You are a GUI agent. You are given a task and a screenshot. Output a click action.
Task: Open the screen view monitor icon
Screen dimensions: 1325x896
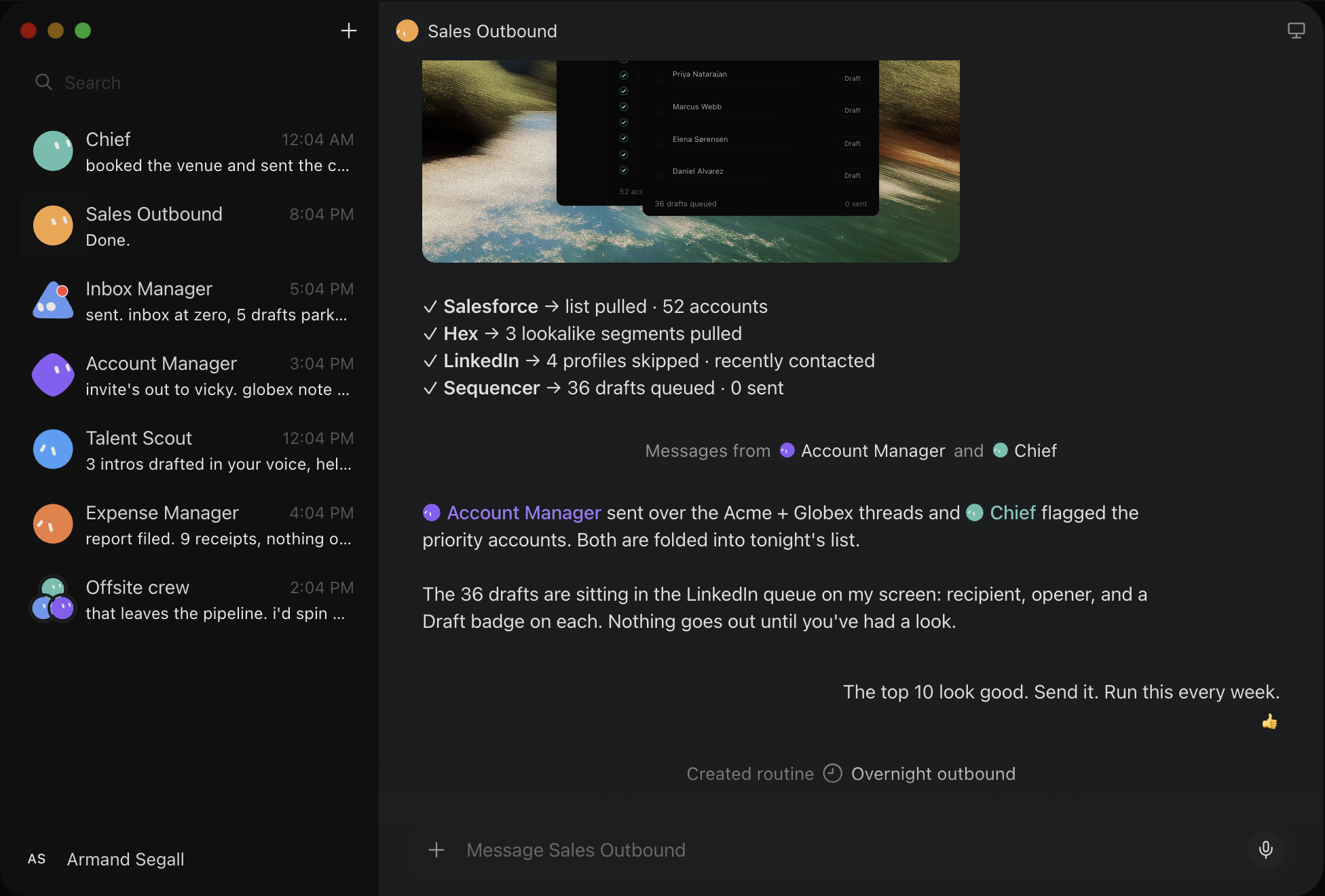1296,31
